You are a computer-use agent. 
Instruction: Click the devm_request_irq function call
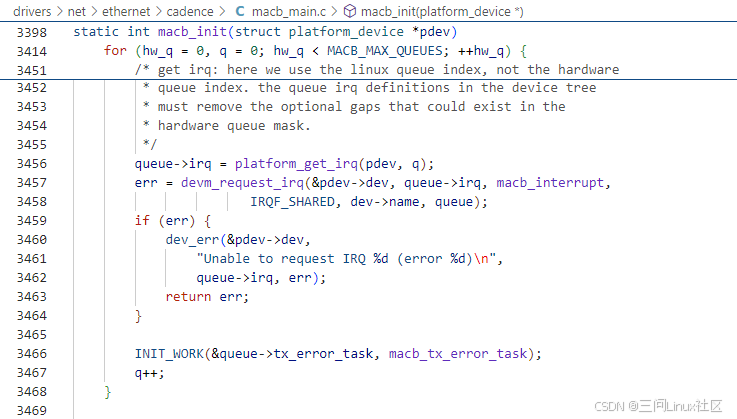point(243,182)
